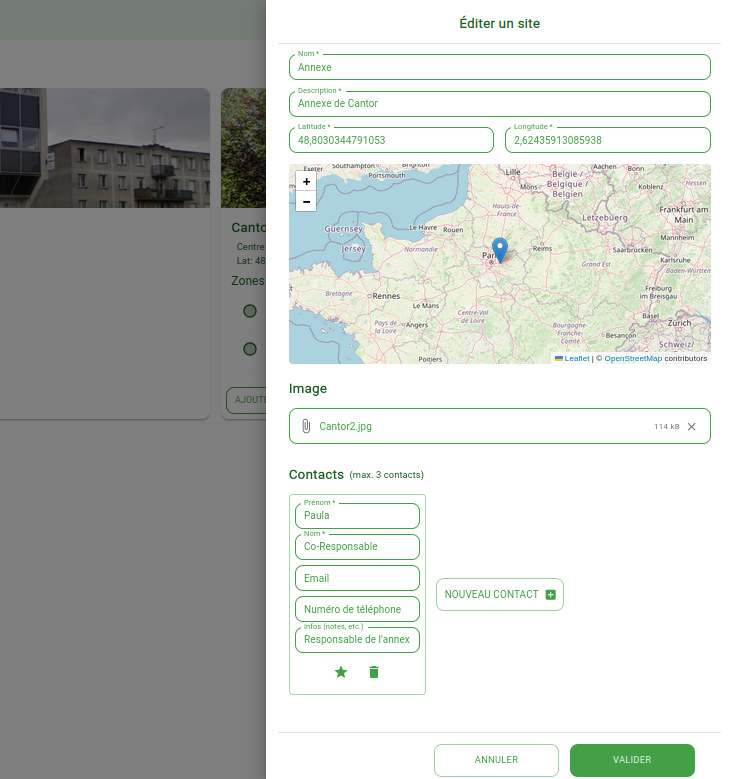Image resolution: width=731 pixels, height=779 pixels.
Task: Click the Numéro de téléphone field
Action: (357, 609)
